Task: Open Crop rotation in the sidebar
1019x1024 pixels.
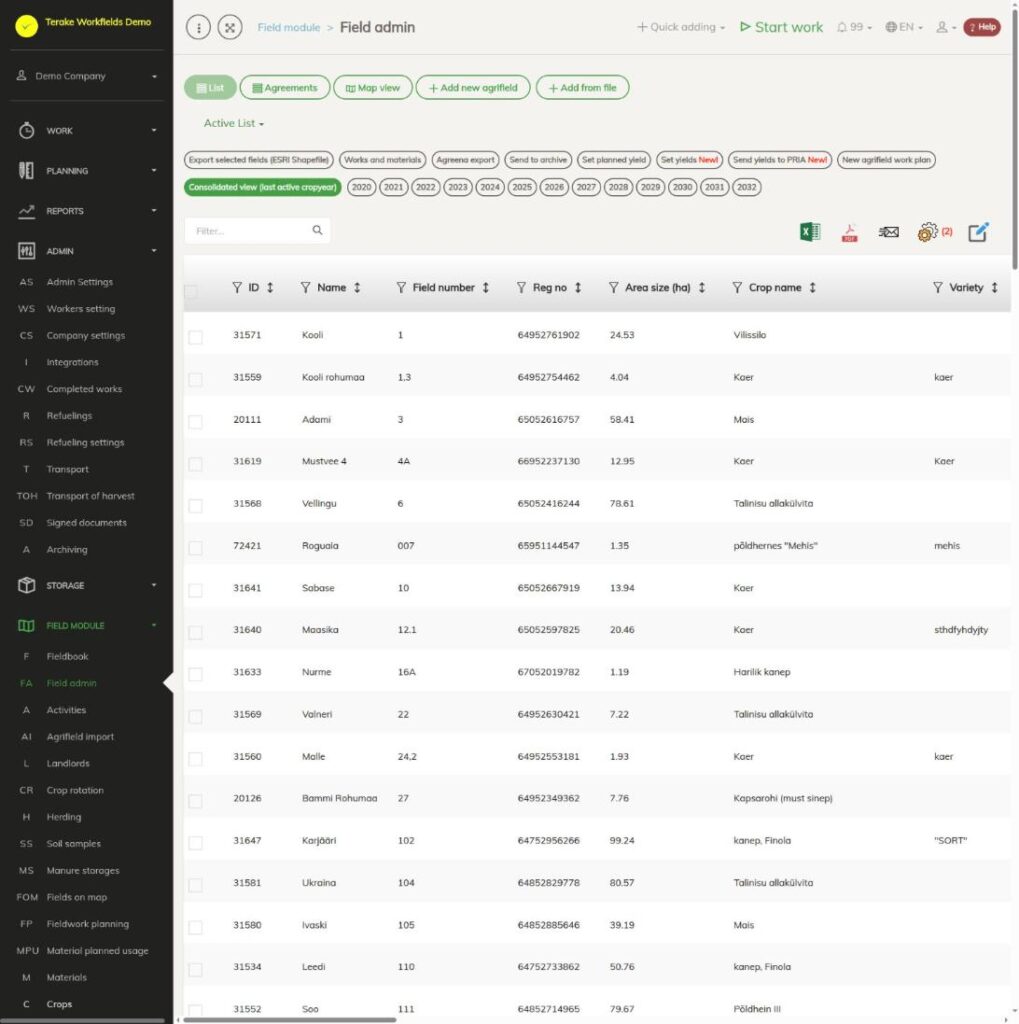Action: coord(75,790)
